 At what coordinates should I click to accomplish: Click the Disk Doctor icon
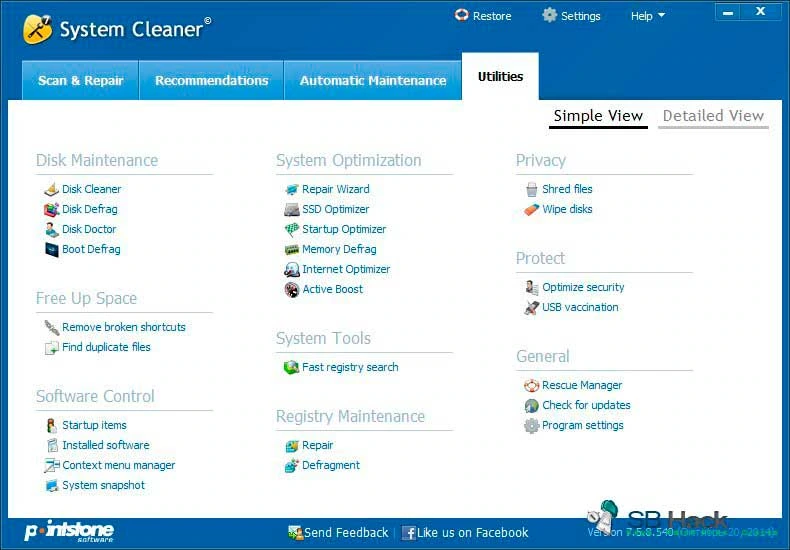(x=51, y=229)
